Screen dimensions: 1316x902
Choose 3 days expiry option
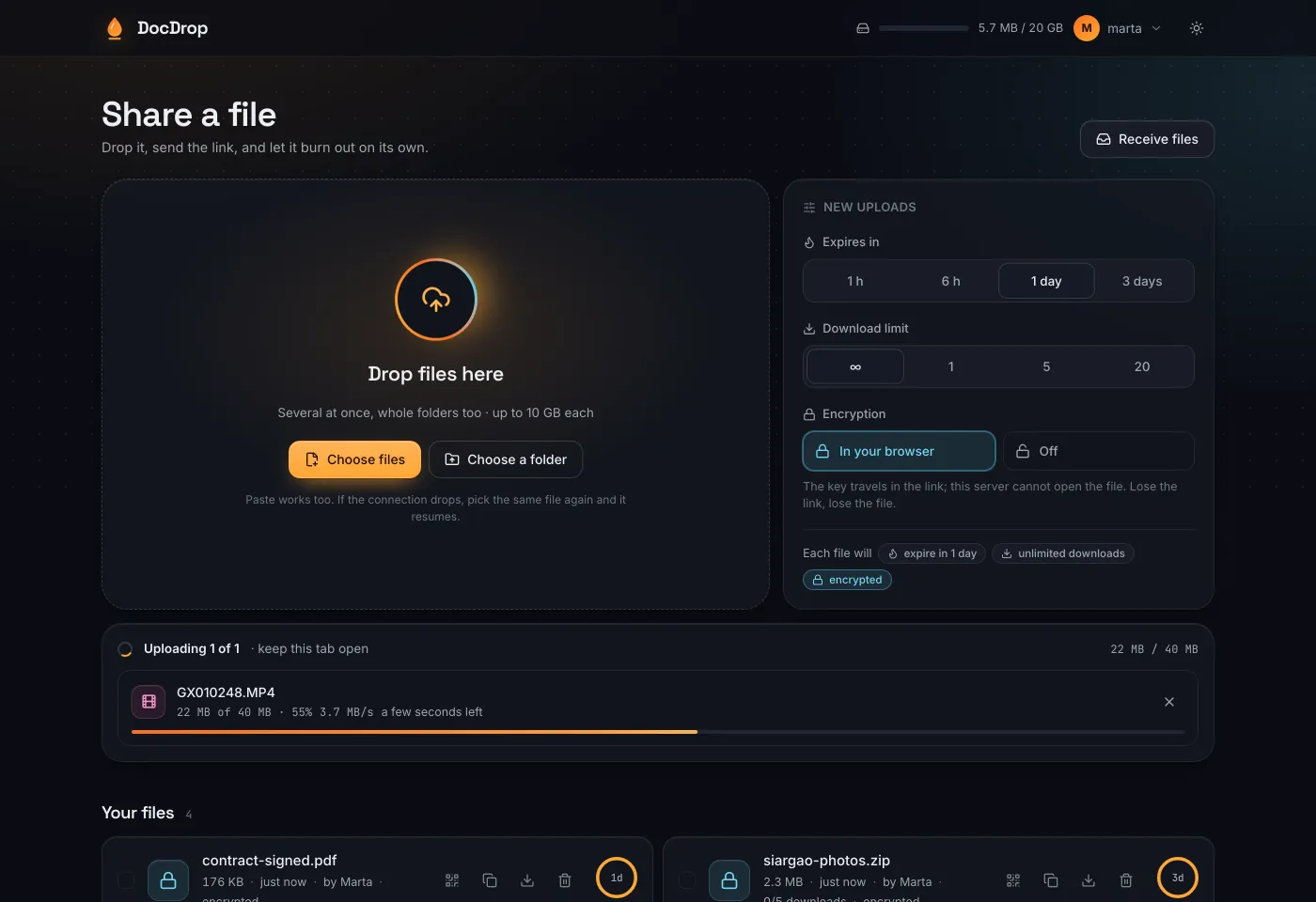pos(1142,281)
